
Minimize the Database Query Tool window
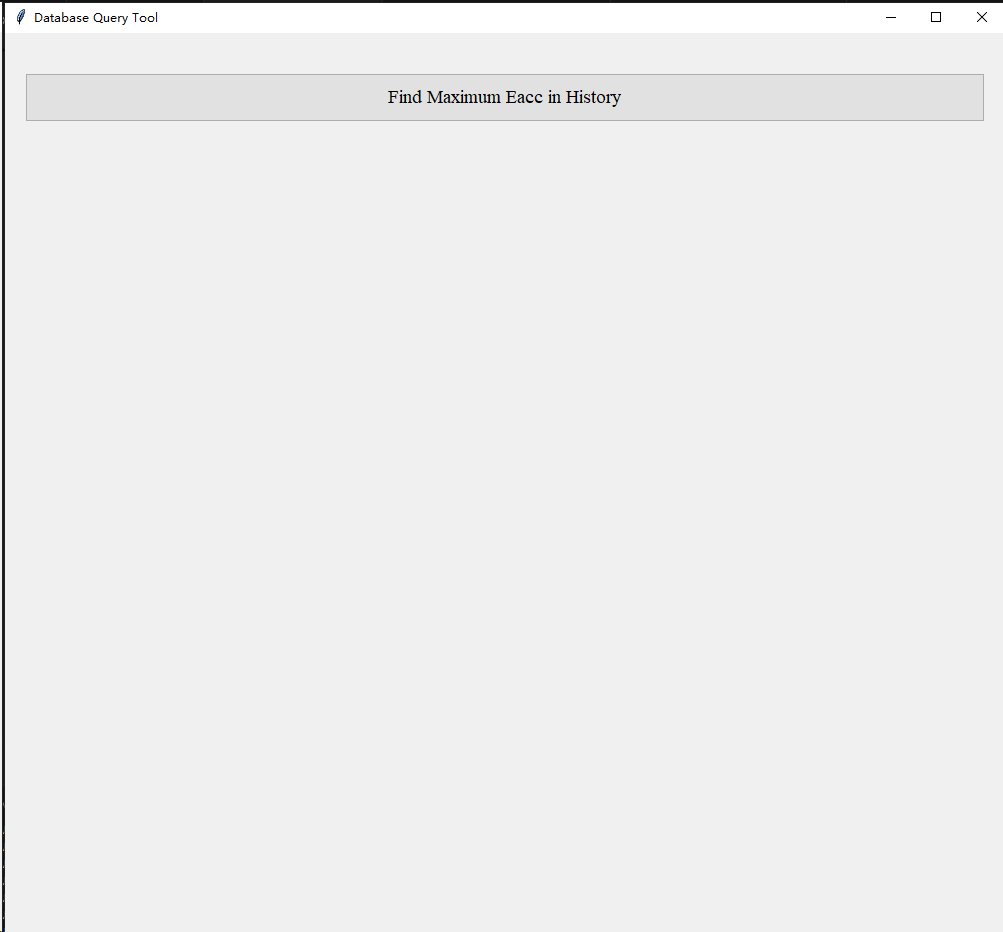(x=890, y=17)
